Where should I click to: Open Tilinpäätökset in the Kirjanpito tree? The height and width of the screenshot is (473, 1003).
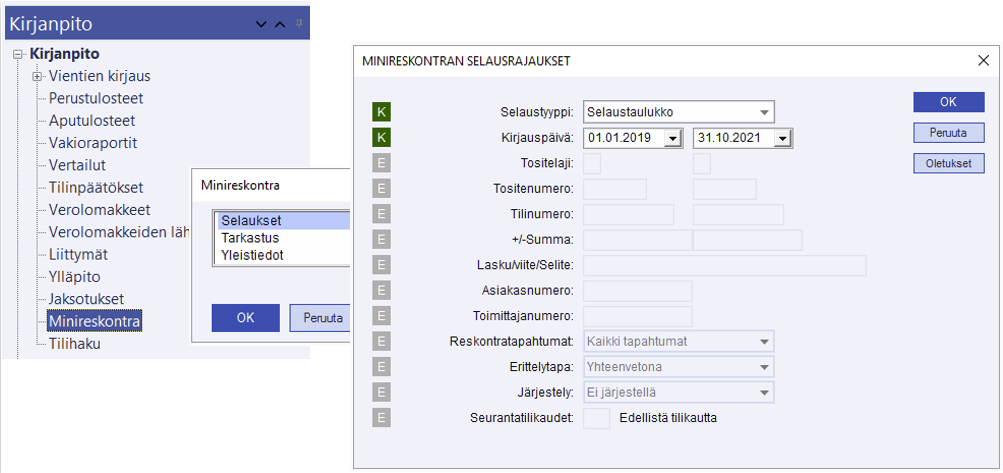(x=95, y=188)
